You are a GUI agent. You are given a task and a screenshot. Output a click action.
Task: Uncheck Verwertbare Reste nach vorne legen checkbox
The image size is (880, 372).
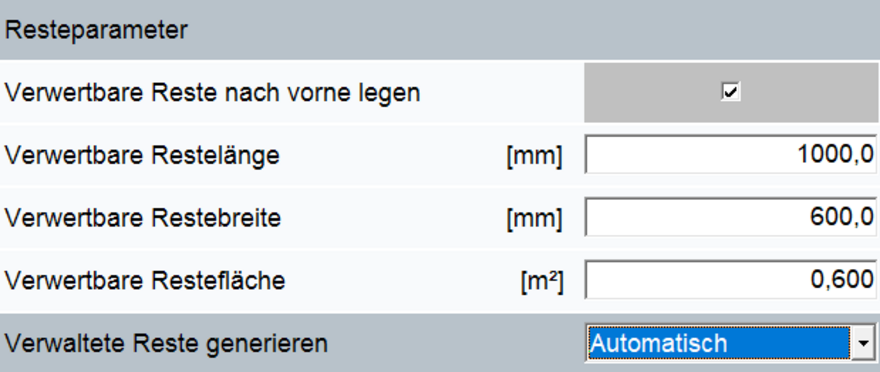pos(731,91)
